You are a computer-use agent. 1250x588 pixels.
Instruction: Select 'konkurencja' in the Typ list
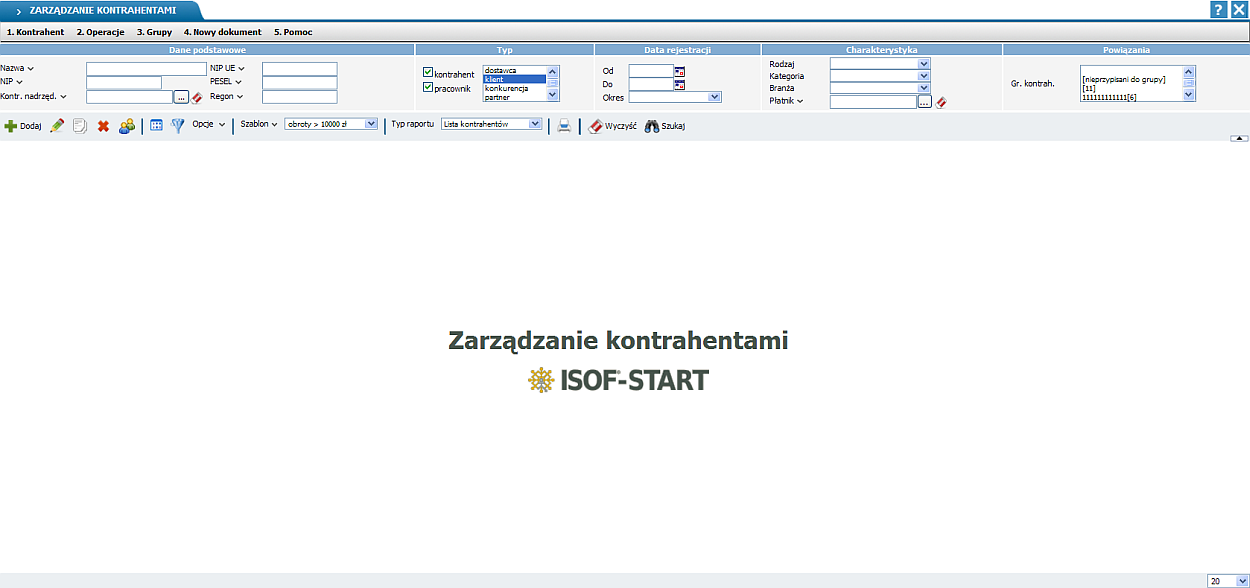pyautogui.click(x=514, y=88)
